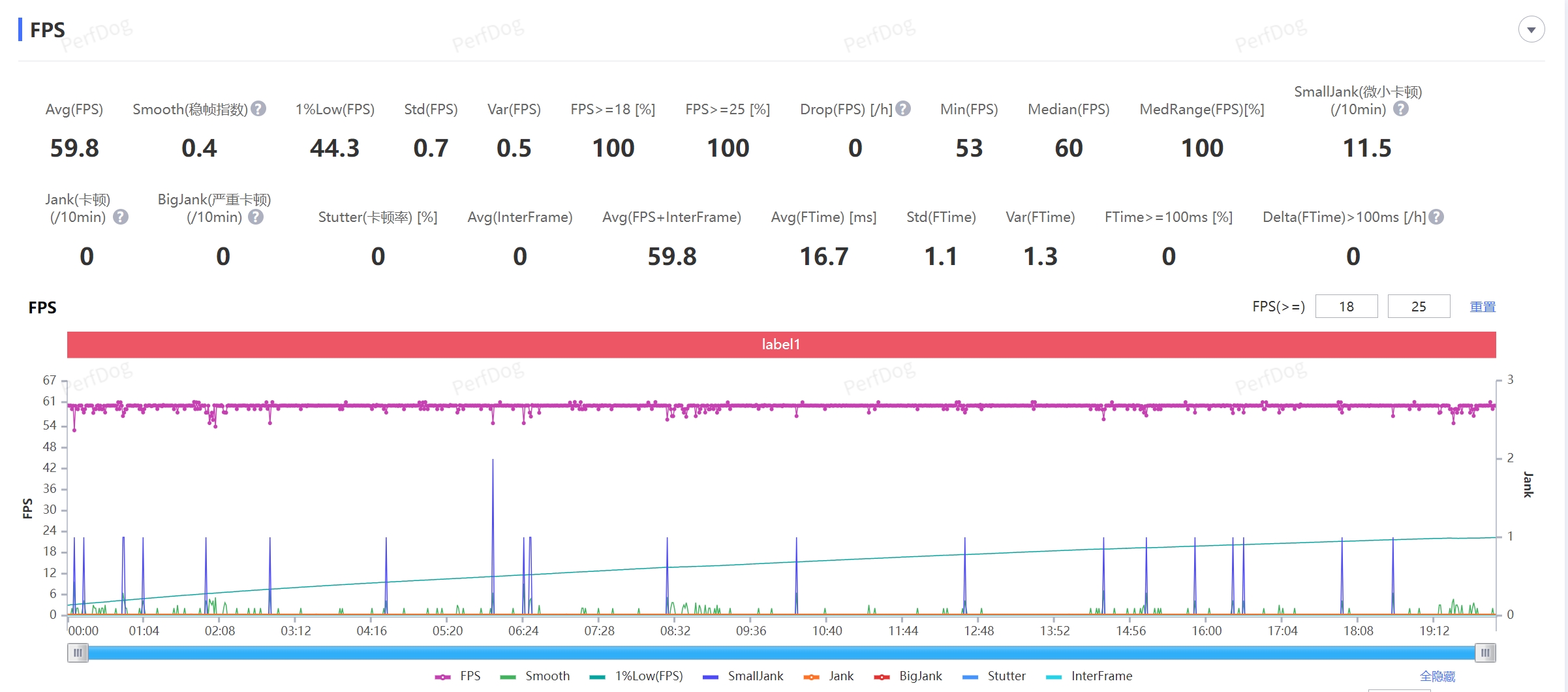
Task: Click help icon next to BigJank (/10min)
Action: point(256,217)
